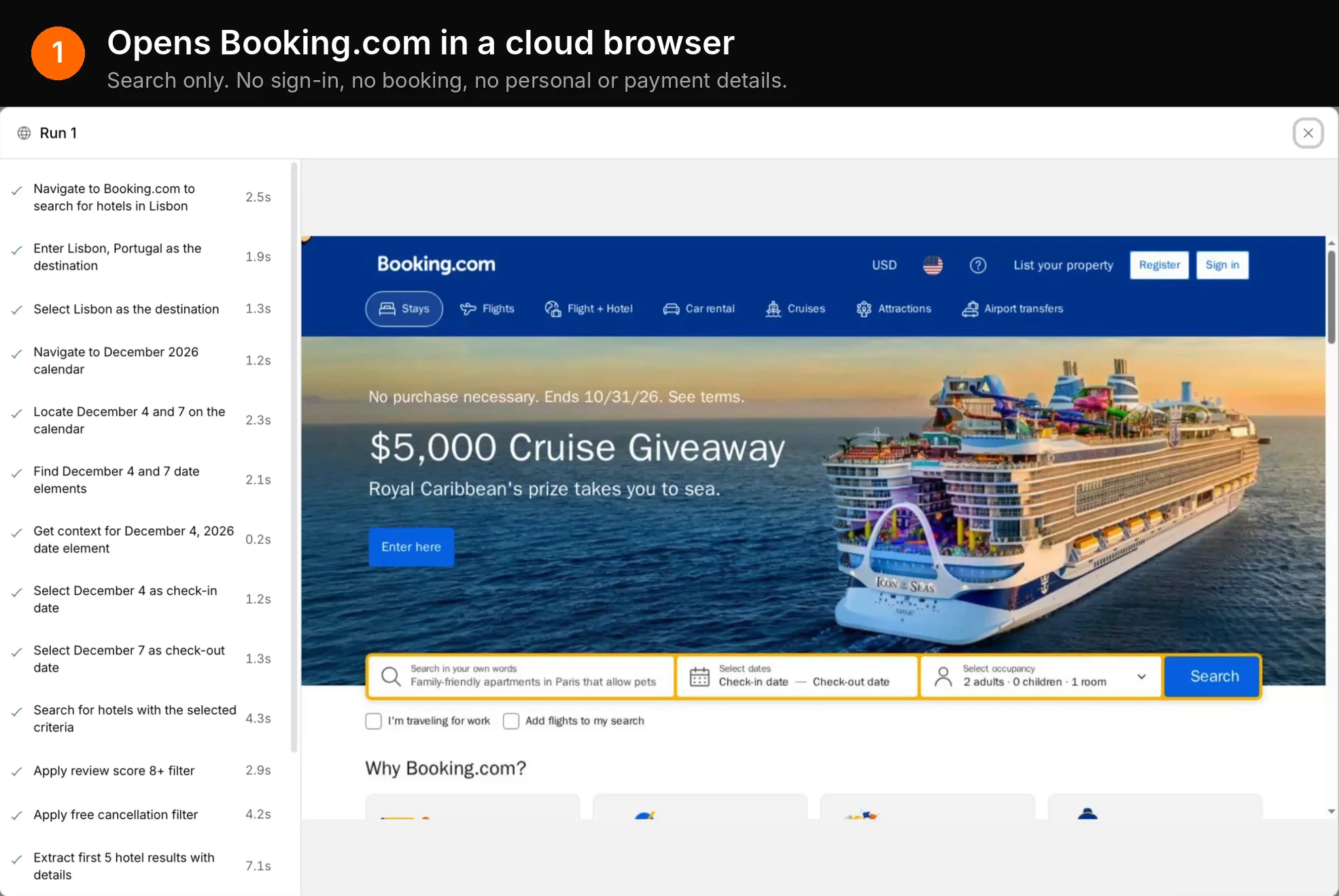Check I'm traveling for work
This screenshot has width=1339, height=896.
[x=373, y=721]
